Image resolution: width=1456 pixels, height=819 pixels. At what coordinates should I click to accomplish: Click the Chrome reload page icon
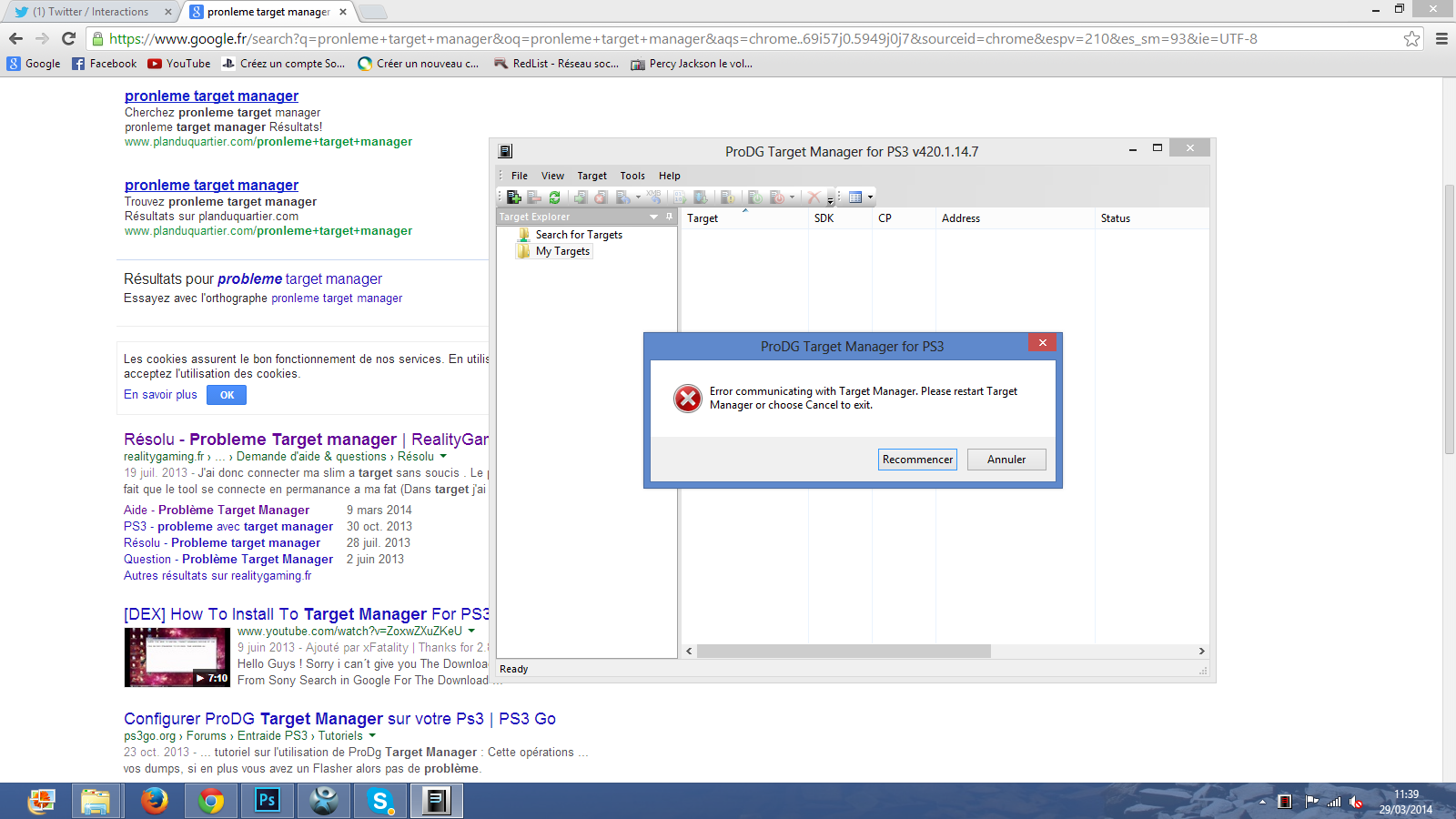point(68,38)
